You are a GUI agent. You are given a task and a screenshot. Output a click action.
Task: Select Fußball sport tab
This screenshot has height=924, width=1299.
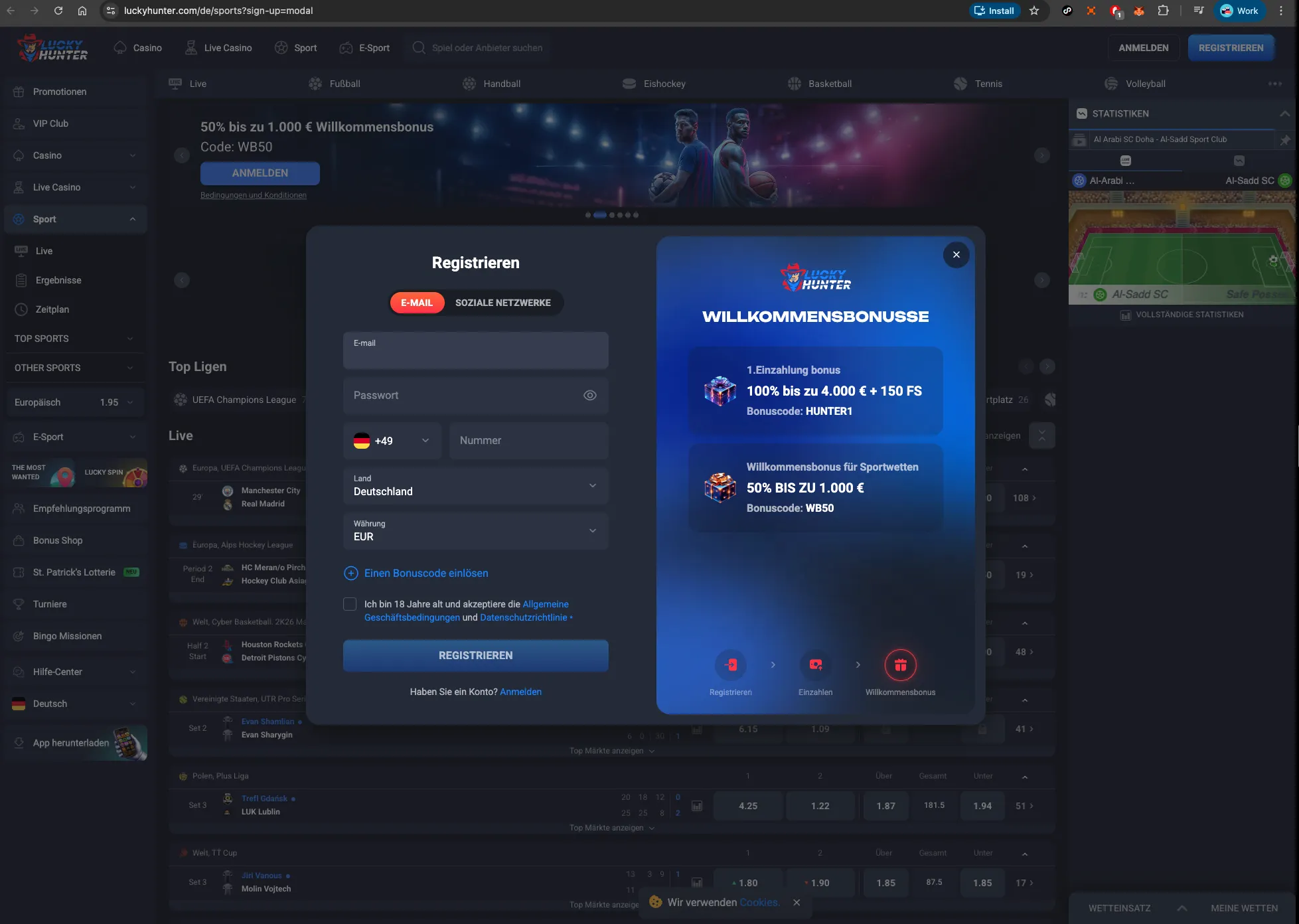[x=335, y=84]
